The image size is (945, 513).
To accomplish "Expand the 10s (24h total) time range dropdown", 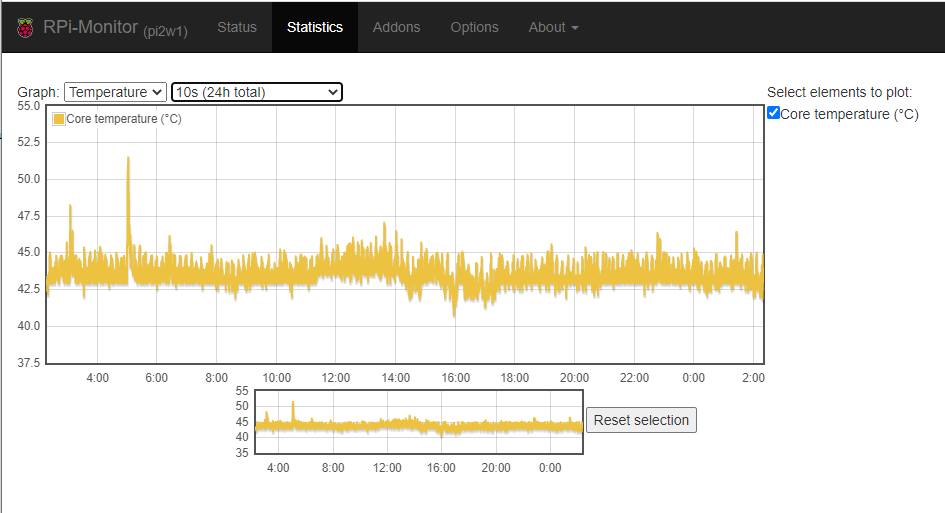I will click(x=257, y=92).
